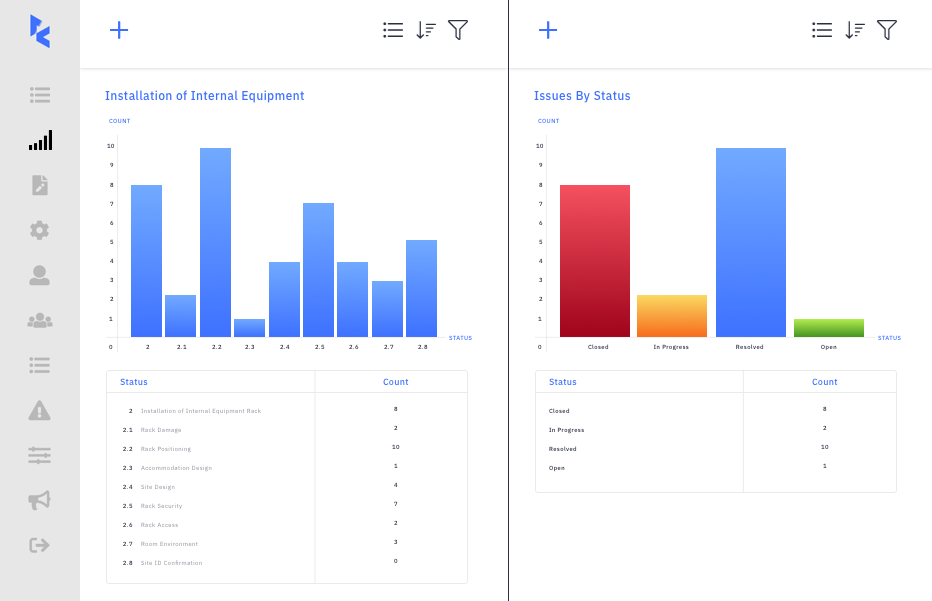Open the second list icon in sidebar
Screen dimensions: 932x601
click(x=40, y=365)
